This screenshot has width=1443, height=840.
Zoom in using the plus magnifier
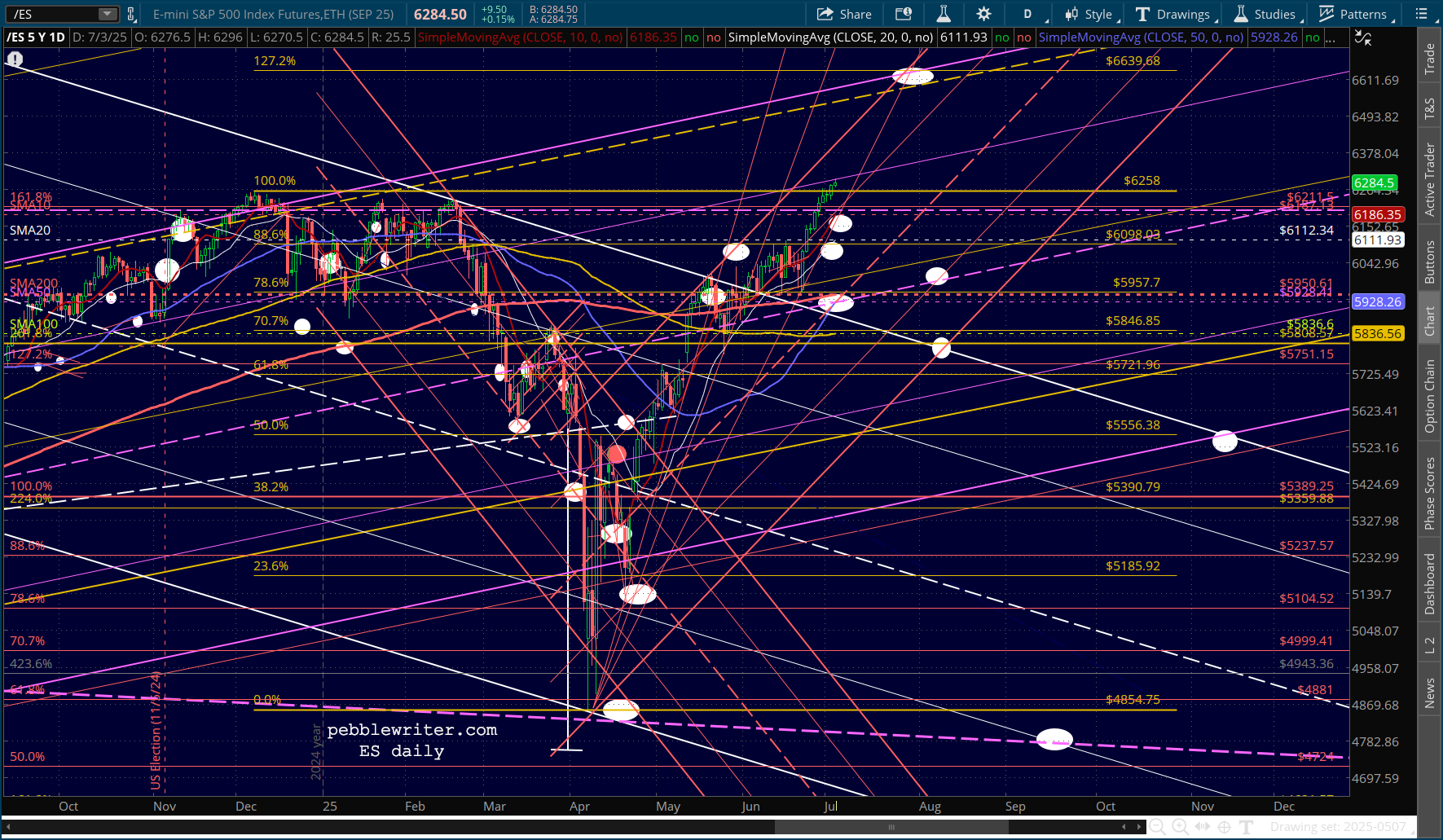click(1179, 827)
